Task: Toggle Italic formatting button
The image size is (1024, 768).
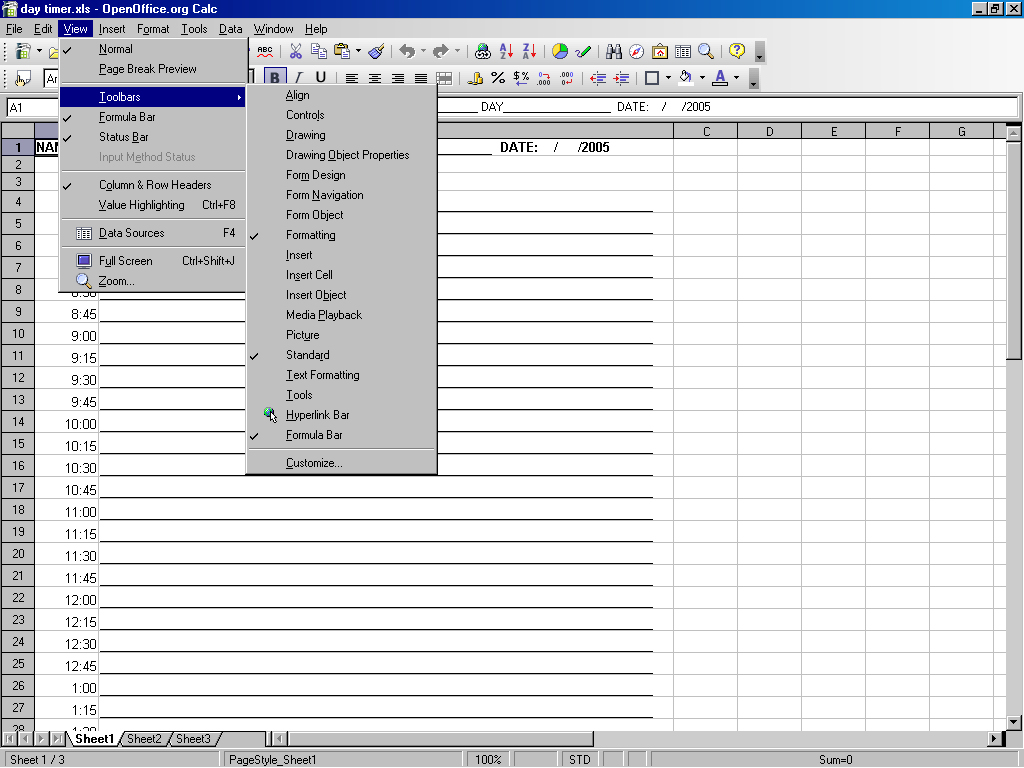Action: coord(298,78)
